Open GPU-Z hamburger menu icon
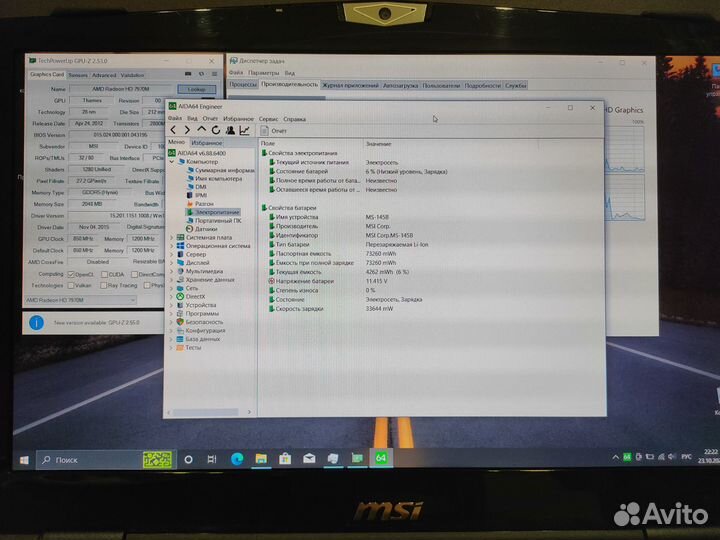 pyautogui.click(x=214, y=74)
